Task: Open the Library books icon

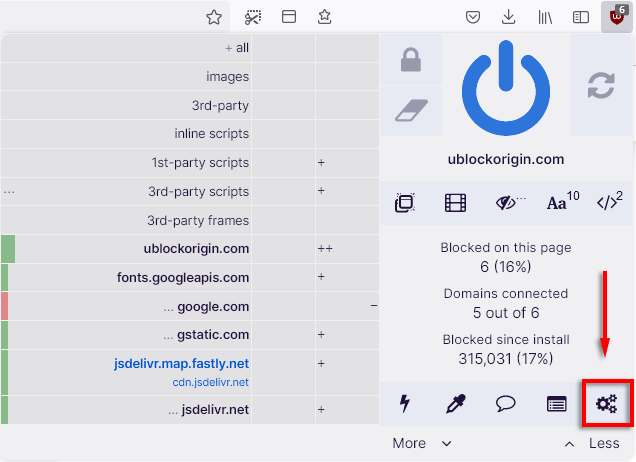Action: pyautogui.click(x=545, y=17)
